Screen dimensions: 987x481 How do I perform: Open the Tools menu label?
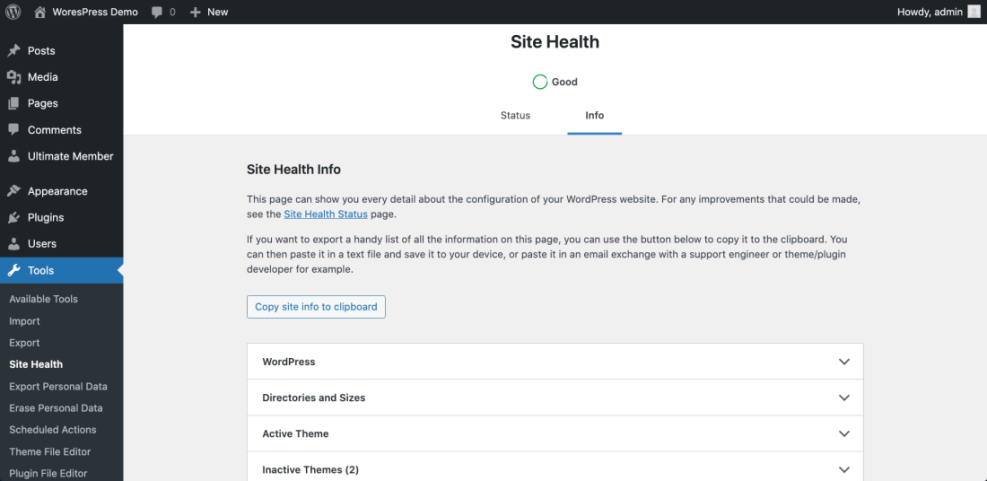[40, 271]
